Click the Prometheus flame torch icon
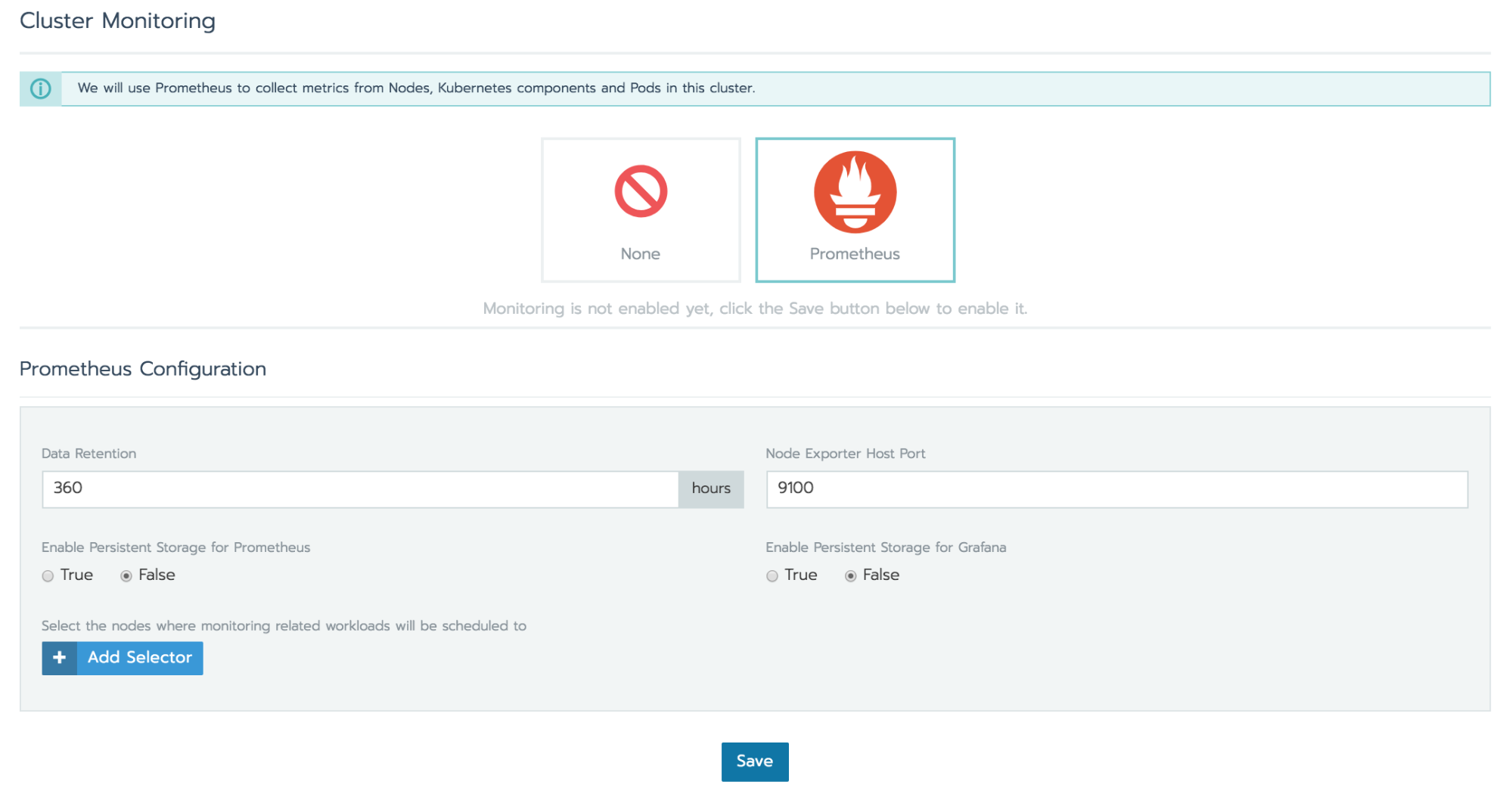The image size is (1512, 800). pyautogui.click(x=855, y=192)
